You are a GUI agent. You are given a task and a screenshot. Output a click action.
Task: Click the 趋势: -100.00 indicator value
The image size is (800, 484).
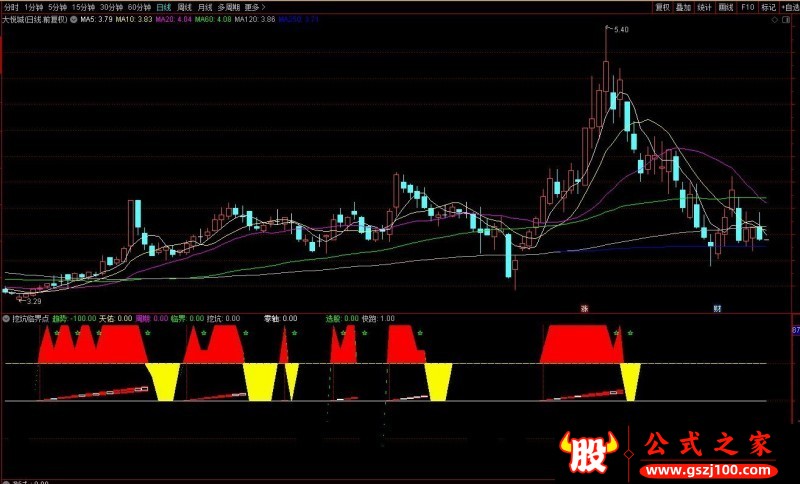(74, 319)
